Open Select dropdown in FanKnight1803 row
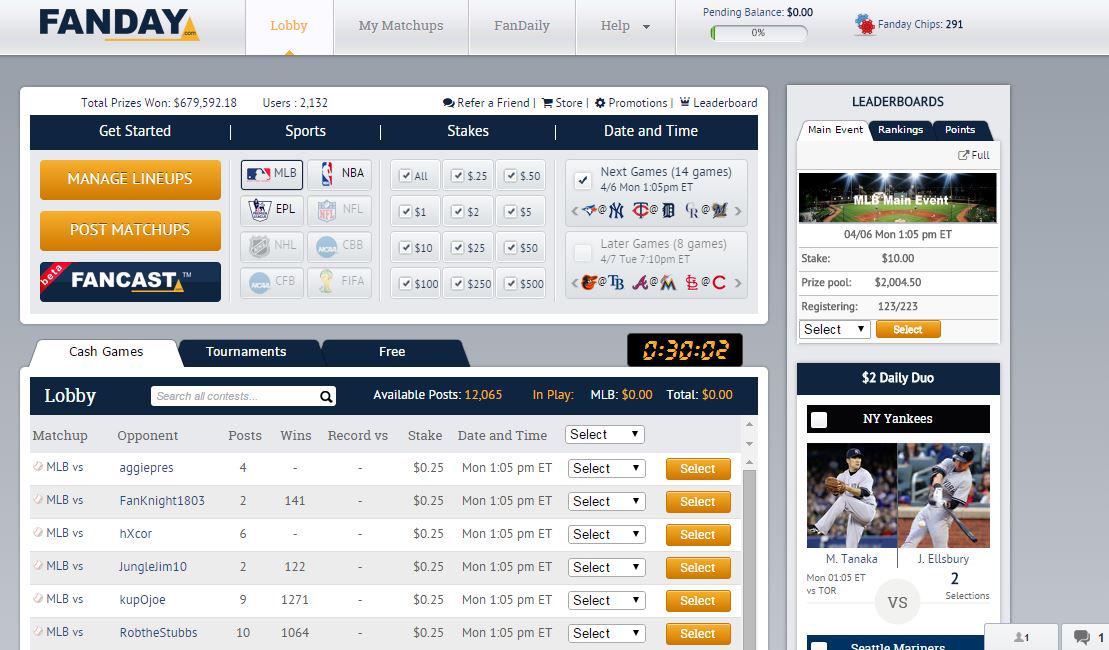 [x=607, y=501]
